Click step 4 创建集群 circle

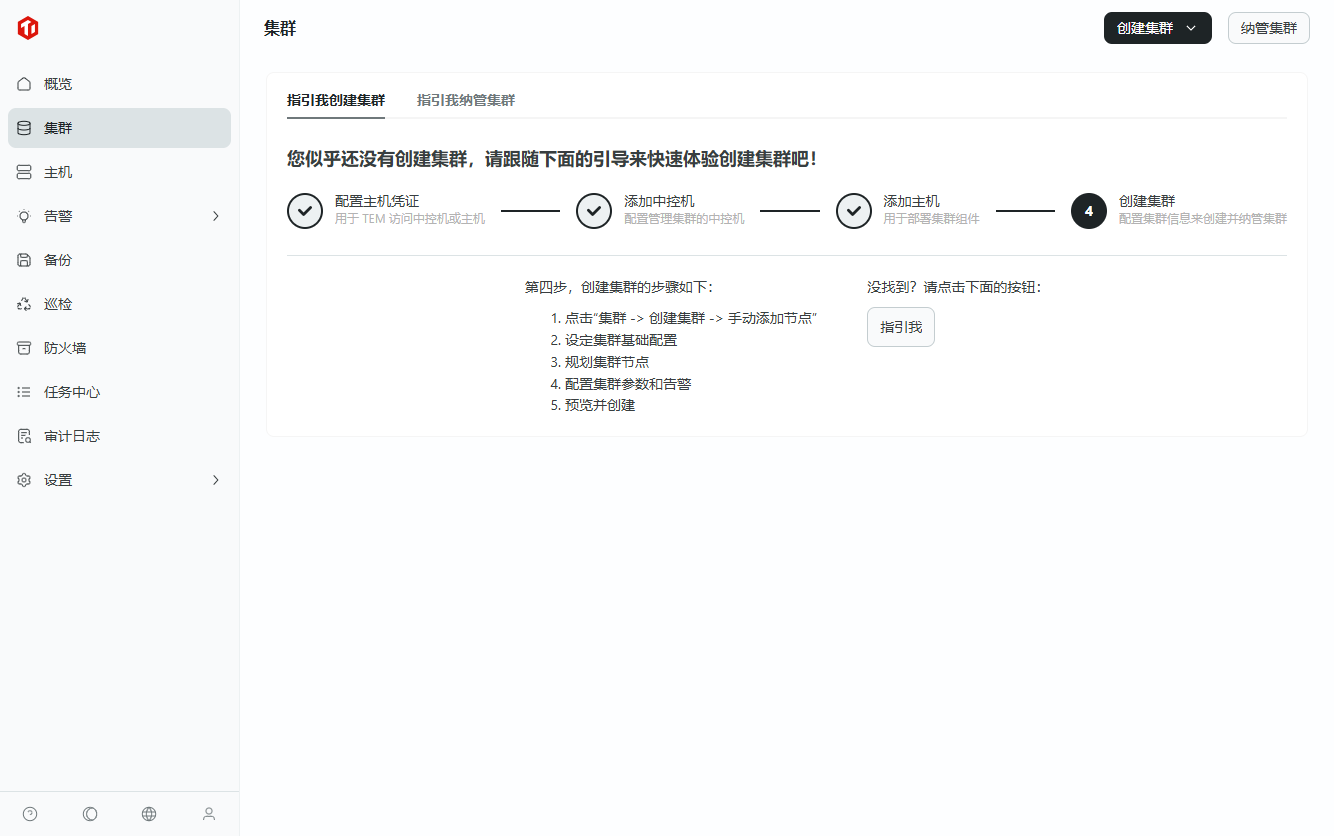coord(1088,211)
